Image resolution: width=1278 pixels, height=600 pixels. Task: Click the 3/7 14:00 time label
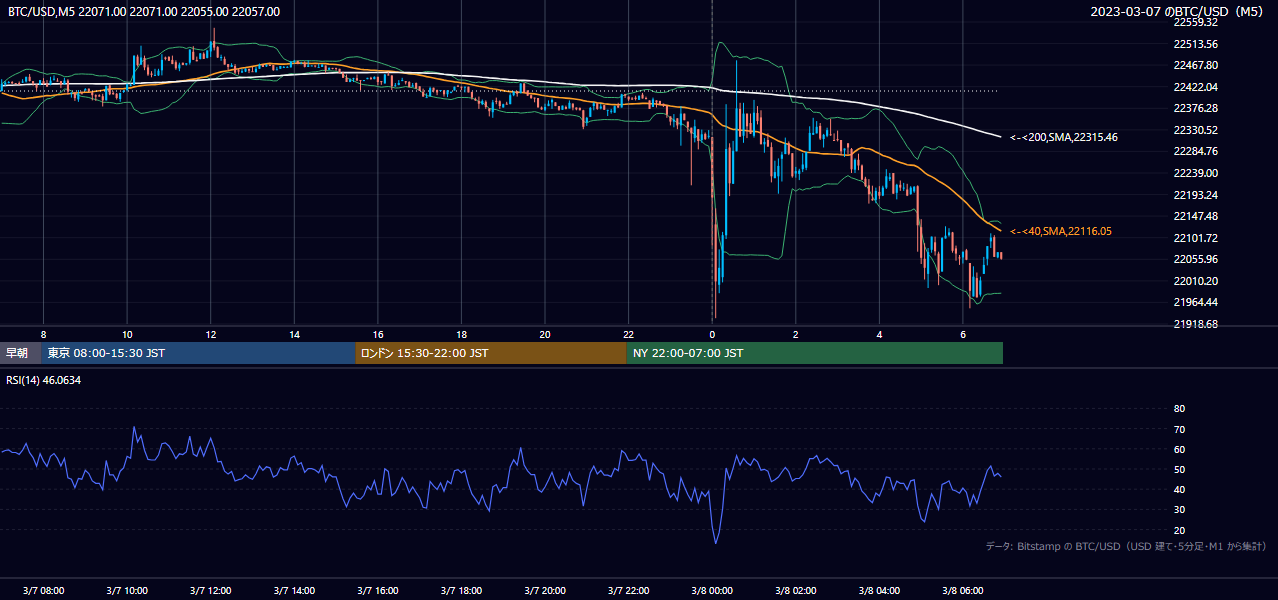294,591
